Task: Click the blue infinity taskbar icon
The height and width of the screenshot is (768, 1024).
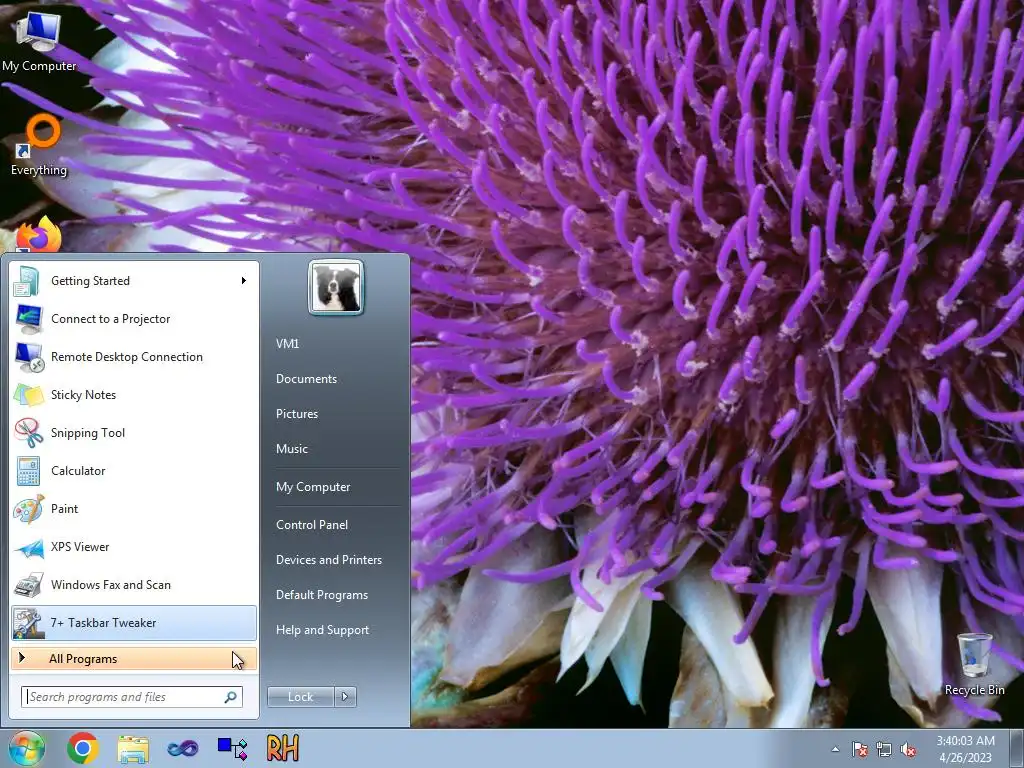Action: click(183, 748)
